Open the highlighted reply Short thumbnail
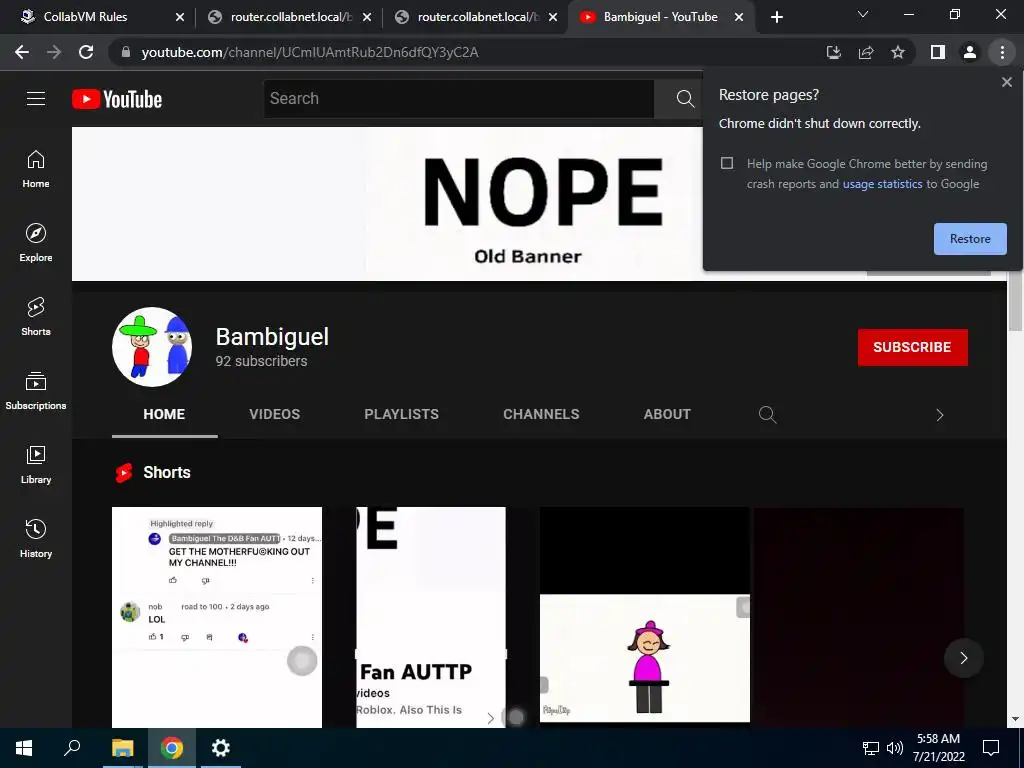Image resolution: width=1024 pixels, height=768 pixels. click(217, 617)
